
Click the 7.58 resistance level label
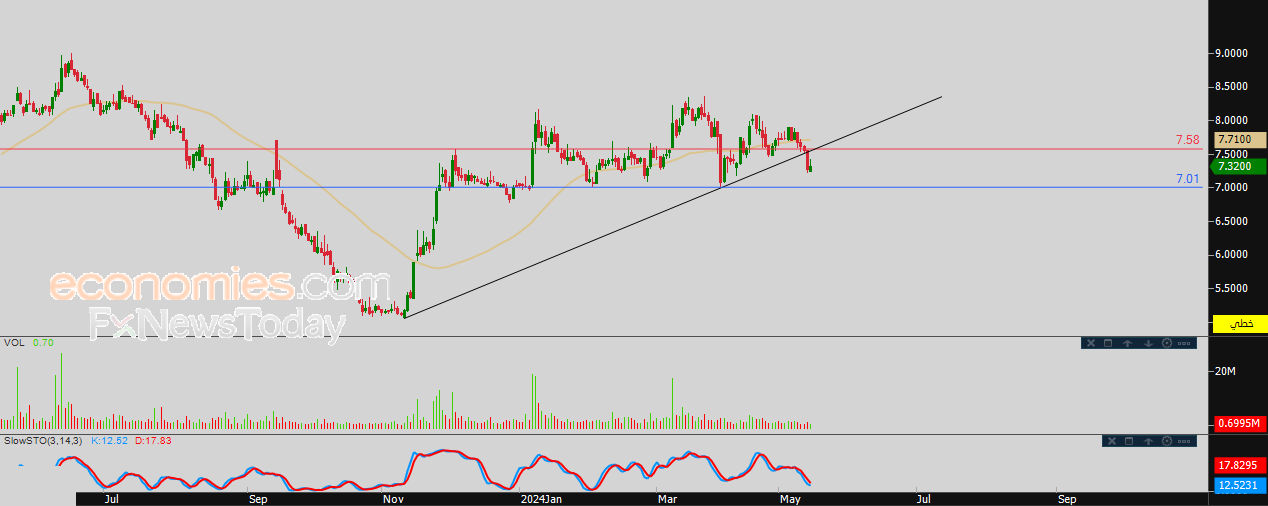(1187, 139)
